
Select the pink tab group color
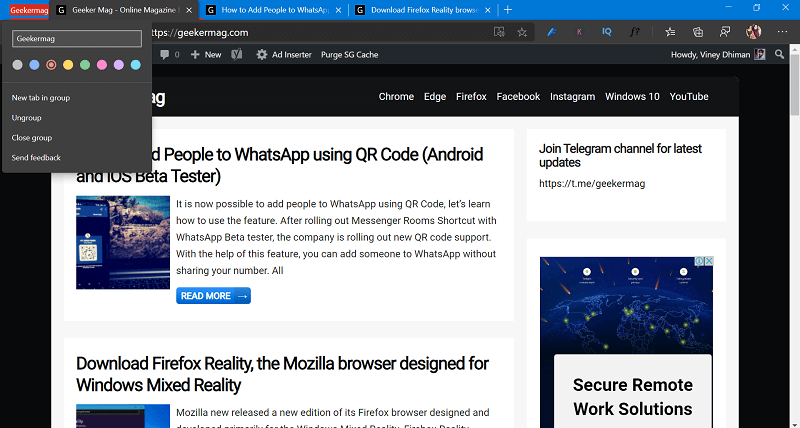tap(102, 65)
